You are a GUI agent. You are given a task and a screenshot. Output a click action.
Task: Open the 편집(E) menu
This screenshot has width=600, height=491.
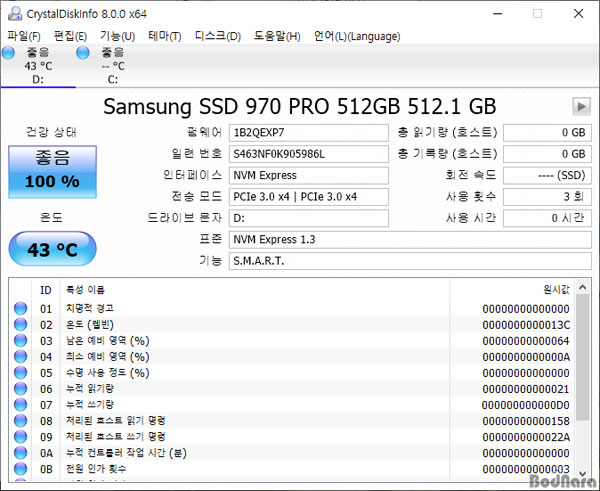[x=70, y=36]
